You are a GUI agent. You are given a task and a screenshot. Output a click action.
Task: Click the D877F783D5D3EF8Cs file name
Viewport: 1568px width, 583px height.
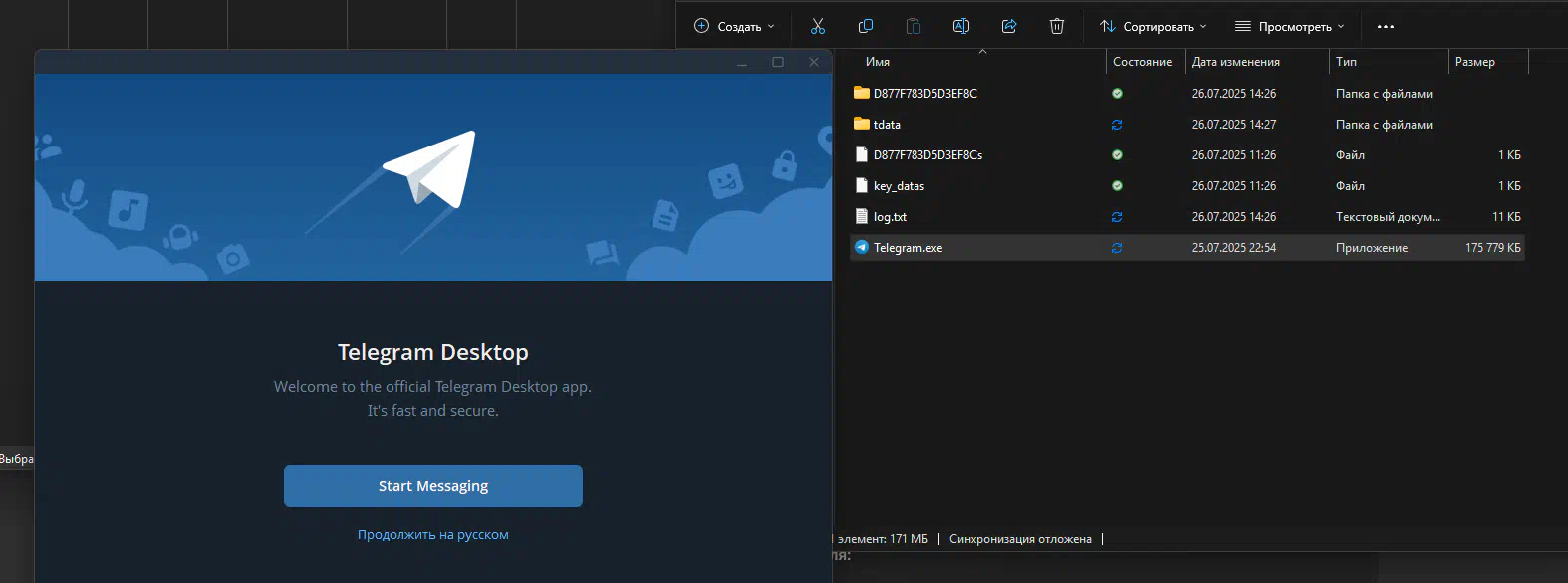point(927,155)
